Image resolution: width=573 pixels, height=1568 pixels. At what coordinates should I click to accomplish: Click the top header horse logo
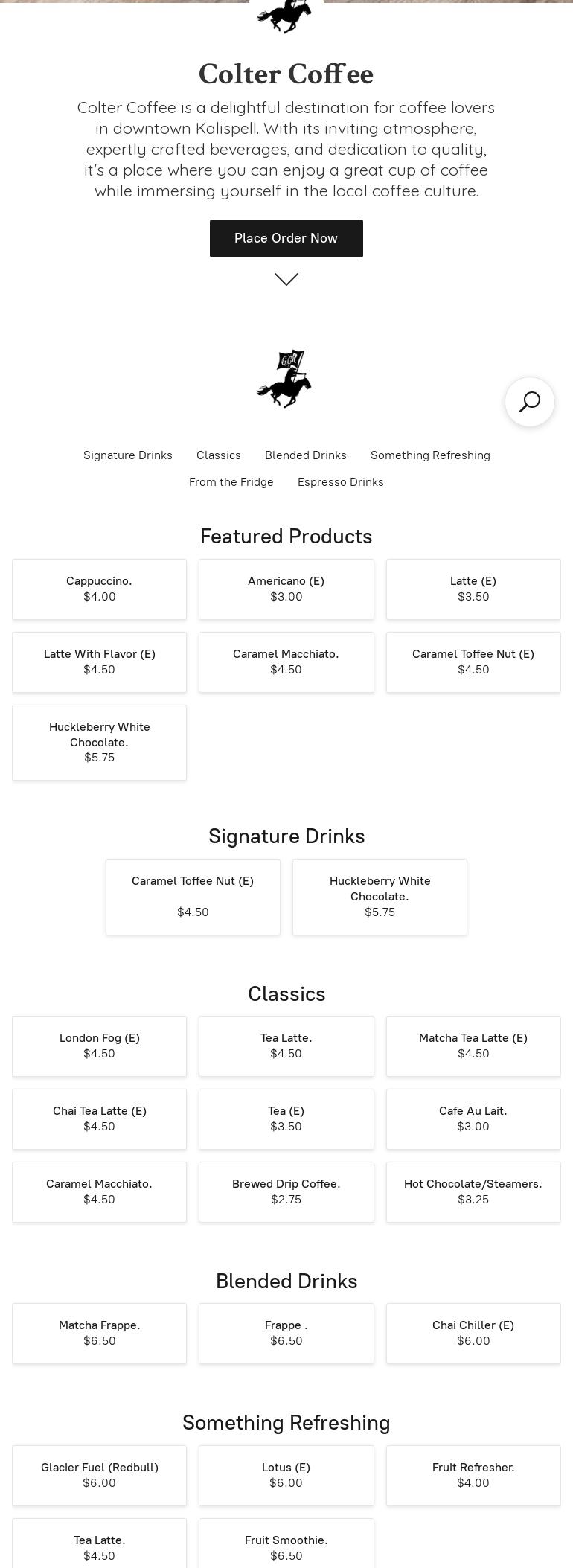[x=284, y=15]
